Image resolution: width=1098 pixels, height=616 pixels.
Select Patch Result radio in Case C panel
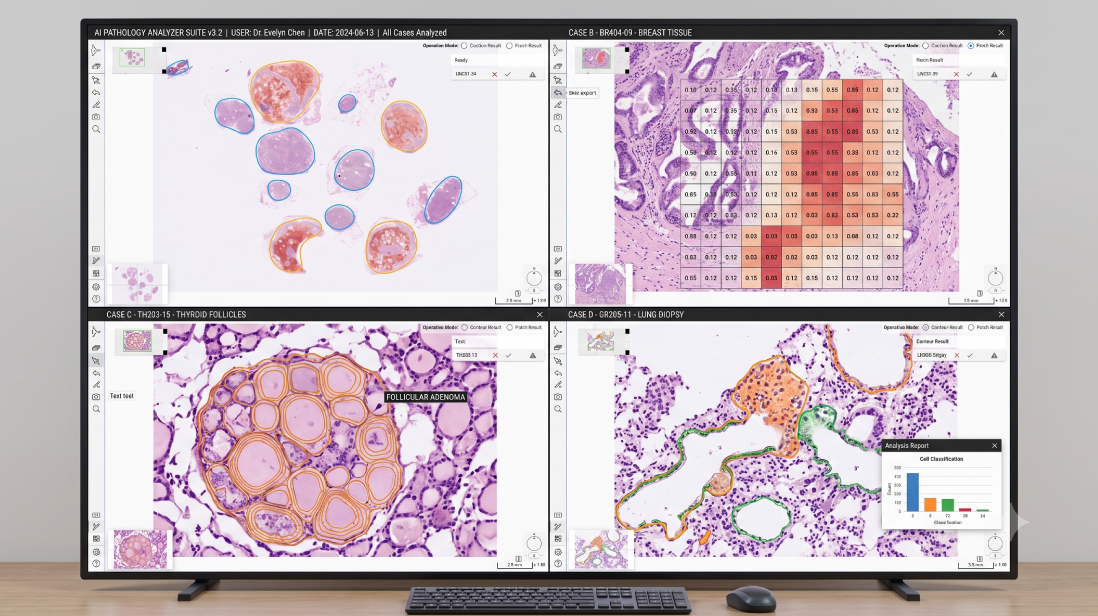pyautogui.click(x=510, y=328)
